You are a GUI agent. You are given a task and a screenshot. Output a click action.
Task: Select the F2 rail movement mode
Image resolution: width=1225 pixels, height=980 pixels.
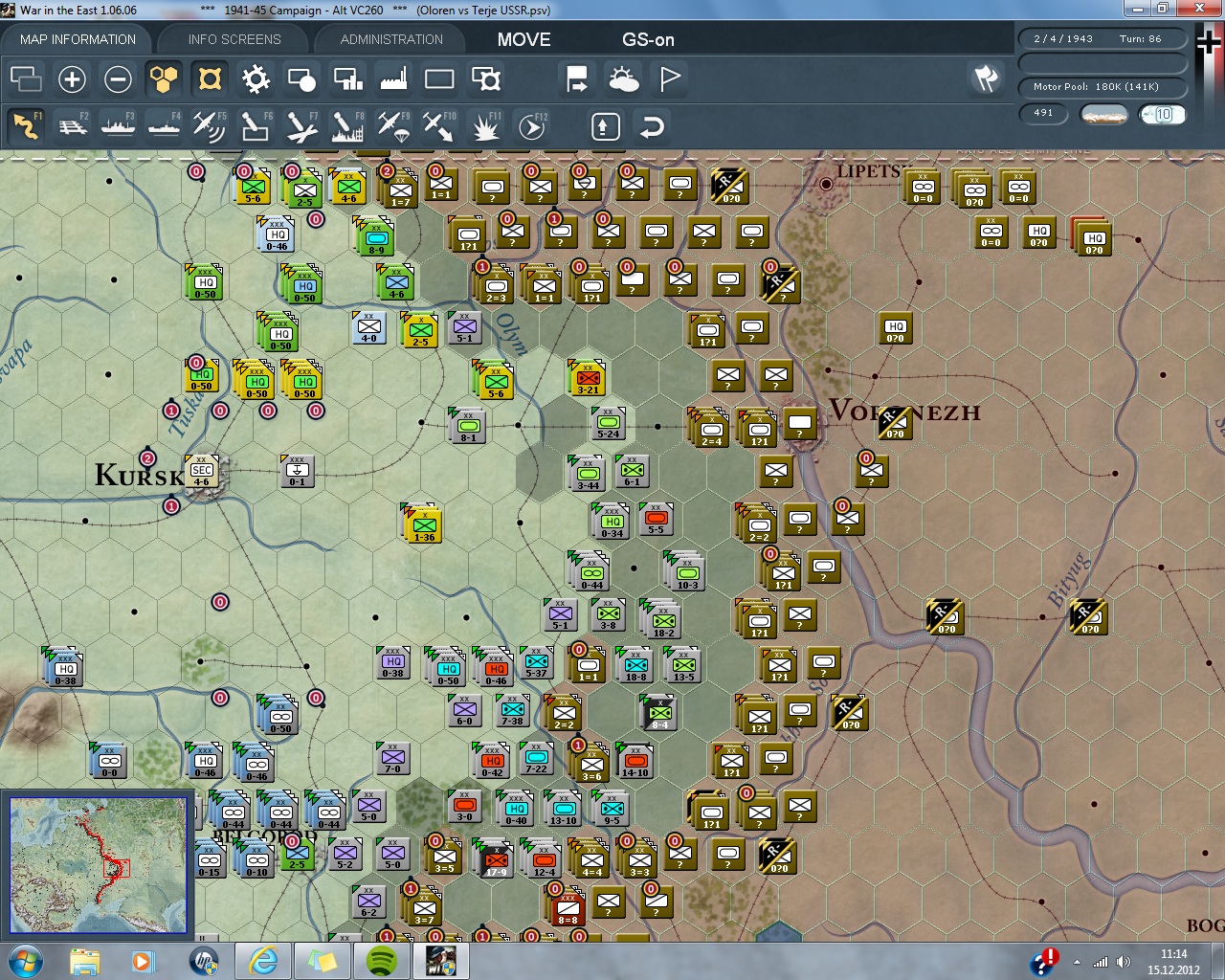point(72,126)
